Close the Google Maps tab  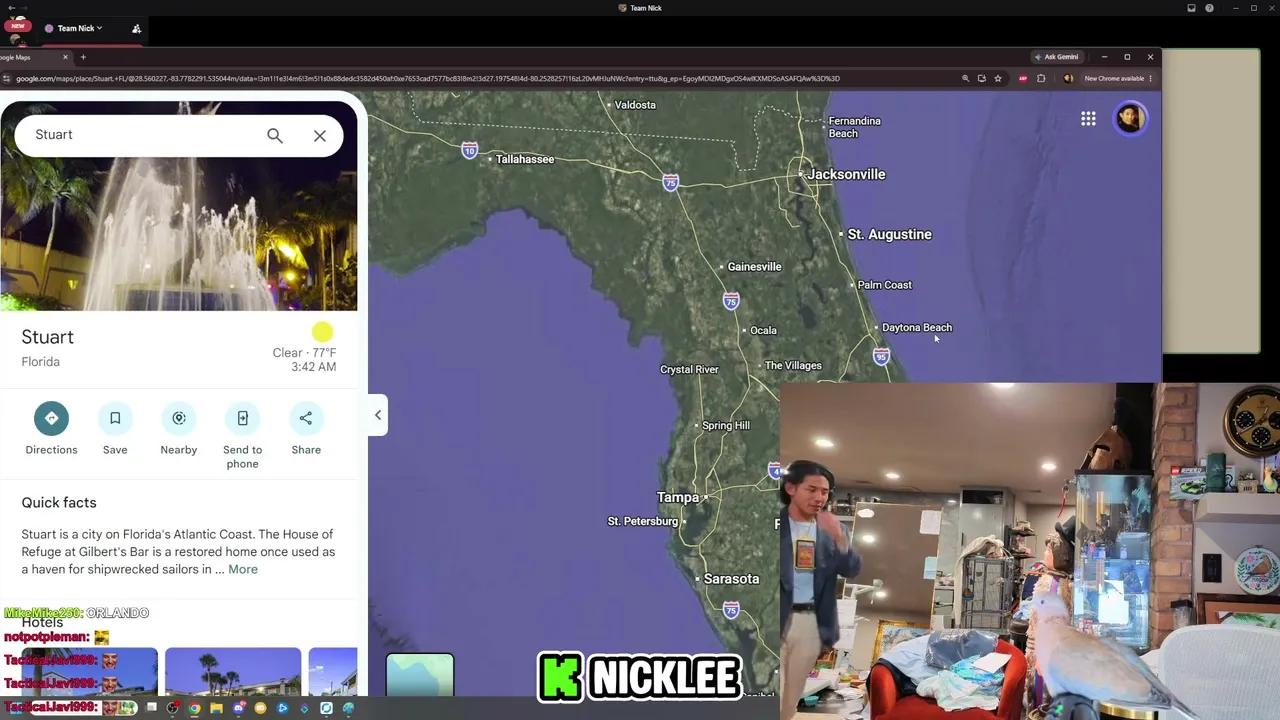65,57
